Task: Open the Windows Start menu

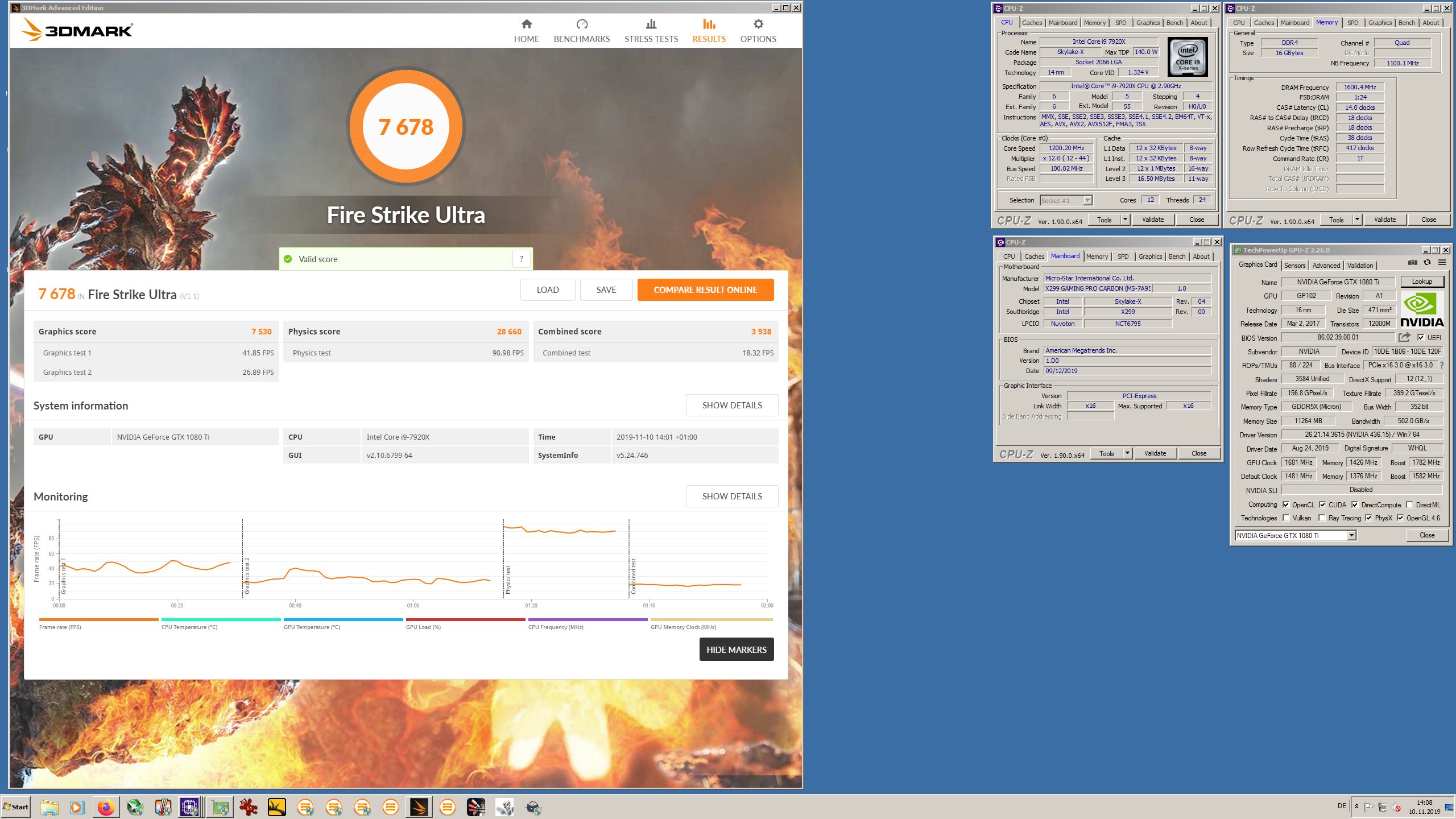Action: (x=16, y=807)
